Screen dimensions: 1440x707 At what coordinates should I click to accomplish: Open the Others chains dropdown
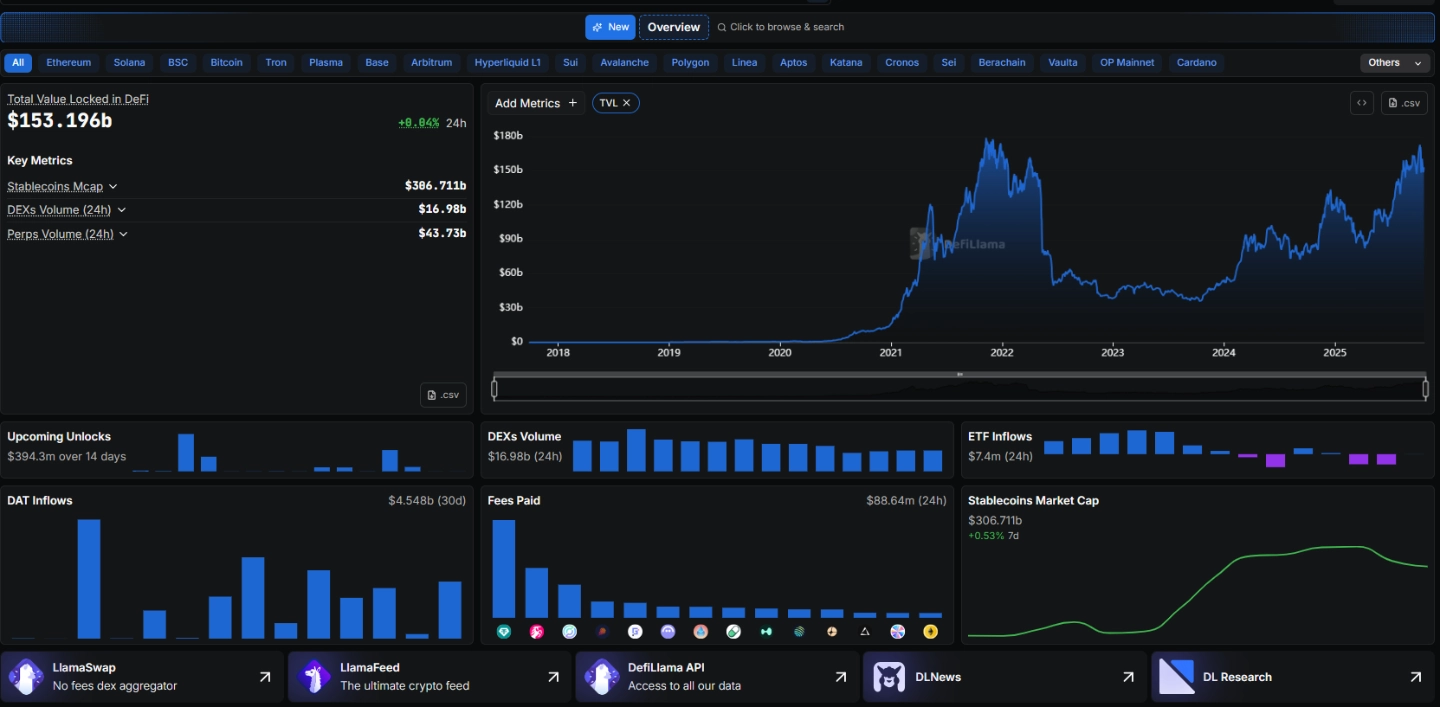pos(1395,62)
